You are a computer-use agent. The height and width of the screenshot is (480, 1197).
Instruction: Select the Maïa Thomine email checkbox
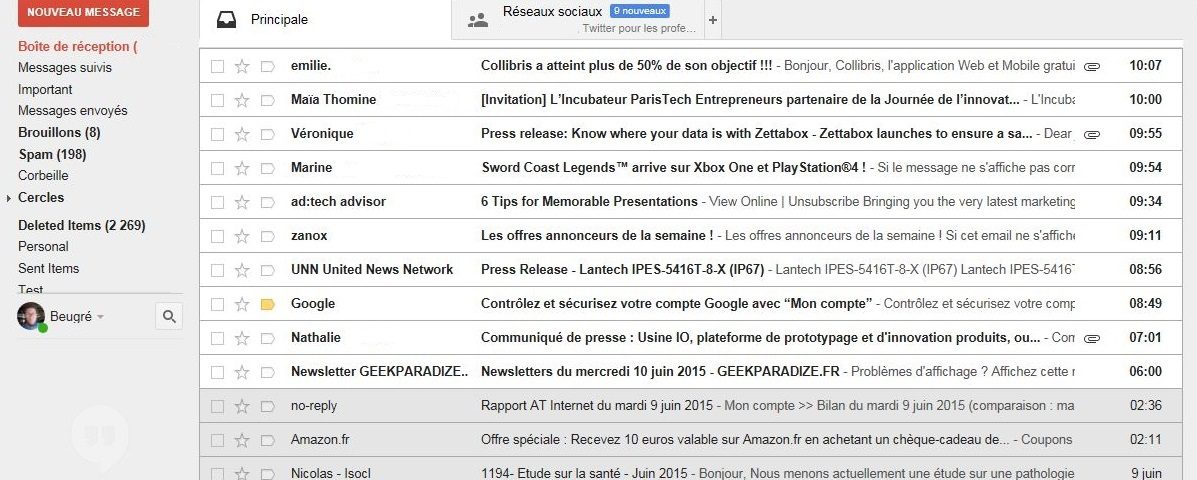point(218,100)
